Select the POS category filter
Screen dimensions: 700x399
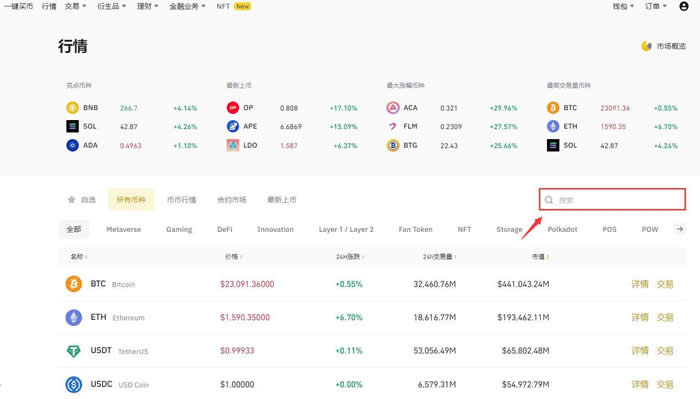pos(609,229)
